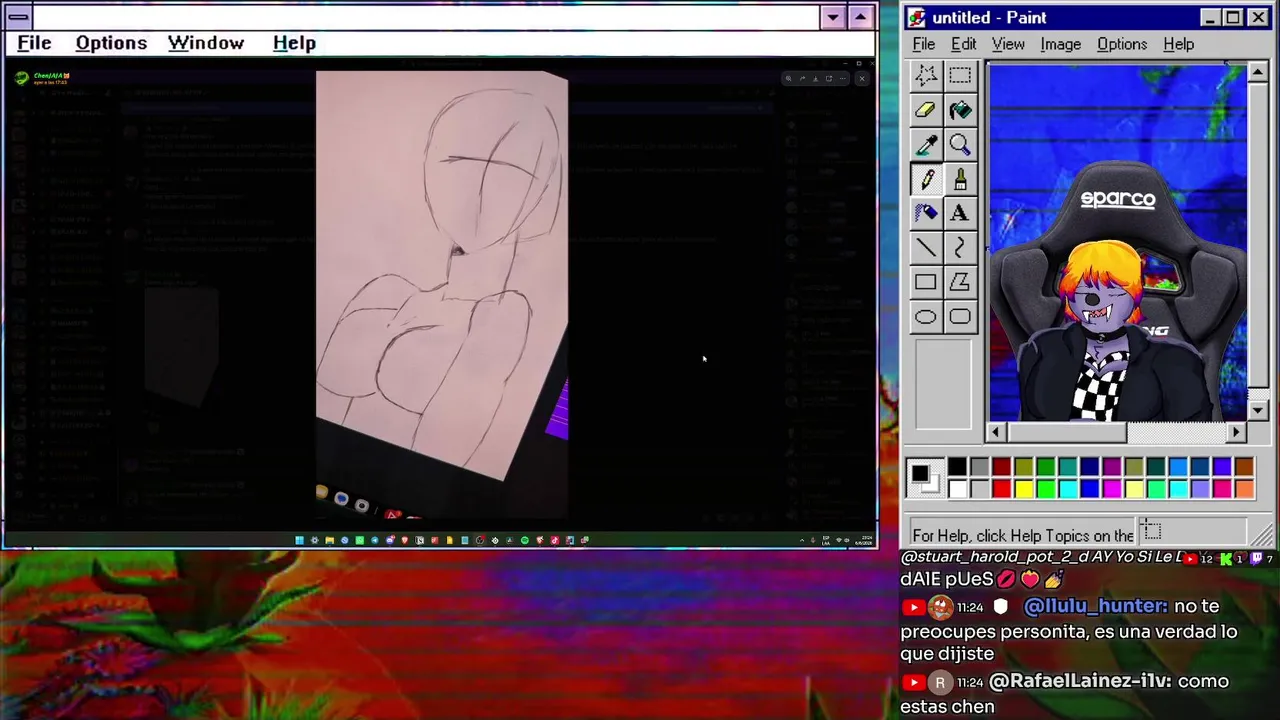Click YouTube icon beside RafaelLainez message
Screen dimensions: 1280x720
[x=912, y=682]
